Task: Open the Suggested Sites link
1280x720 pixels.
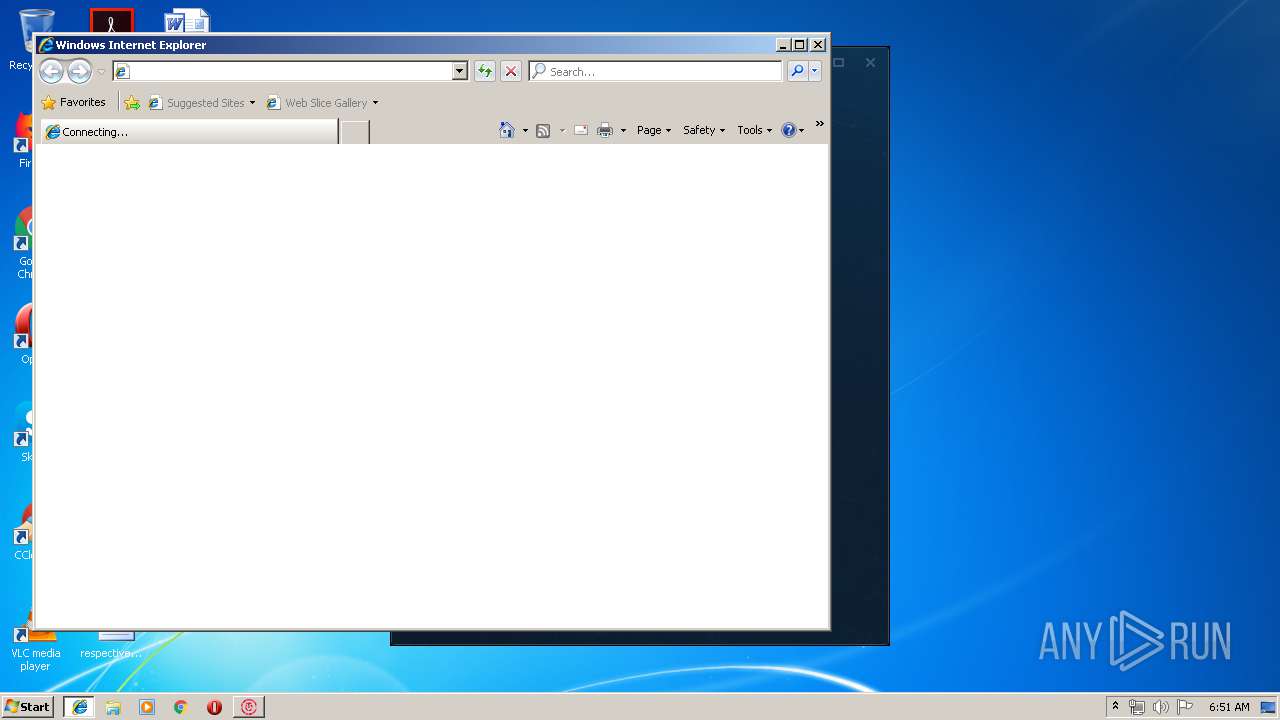Action: (x=197, y=102)
